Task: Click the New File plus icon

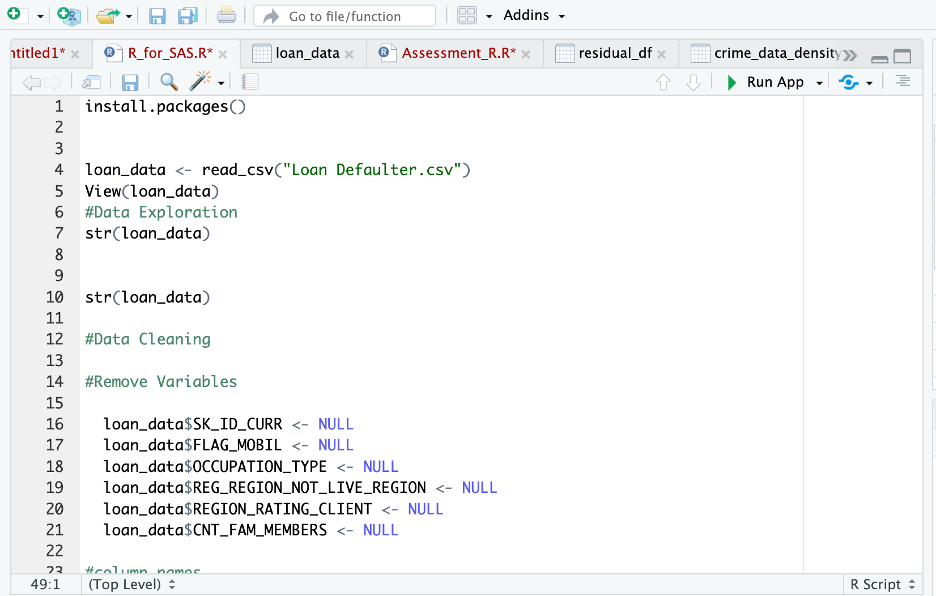Action: [x=15, y=14]
